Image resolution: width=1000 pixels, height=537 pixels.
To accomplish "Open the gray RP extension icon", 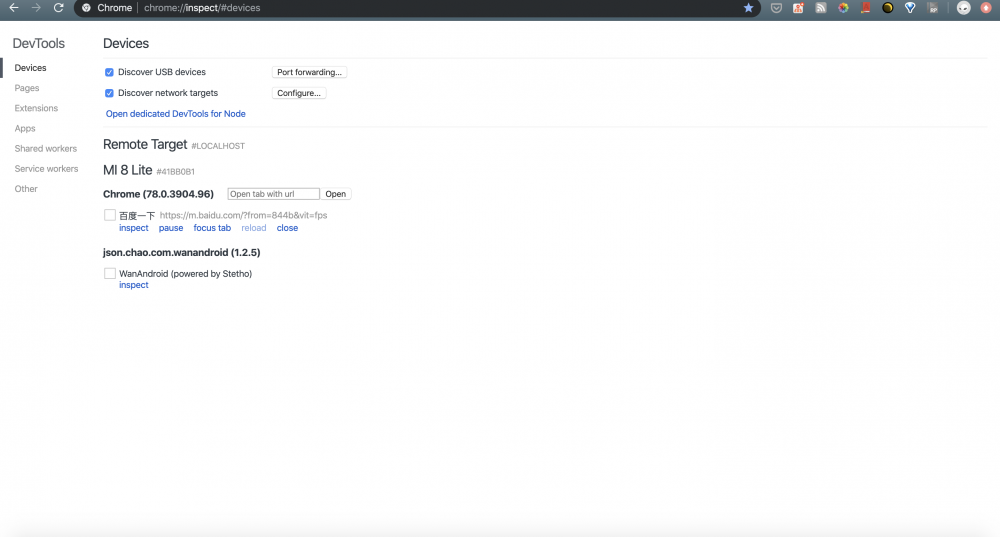I will (x=933, y=8).
